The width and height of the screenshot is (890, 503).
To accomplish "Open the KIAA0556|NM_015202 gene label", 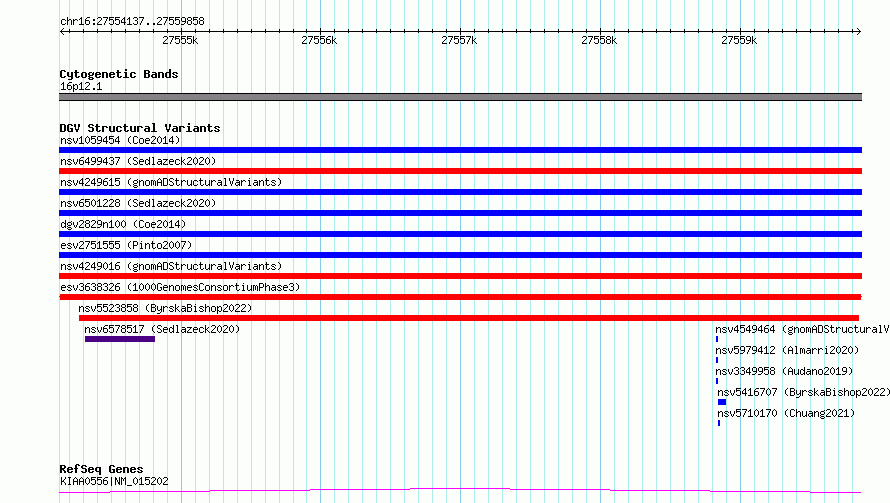I will (114, 481).
